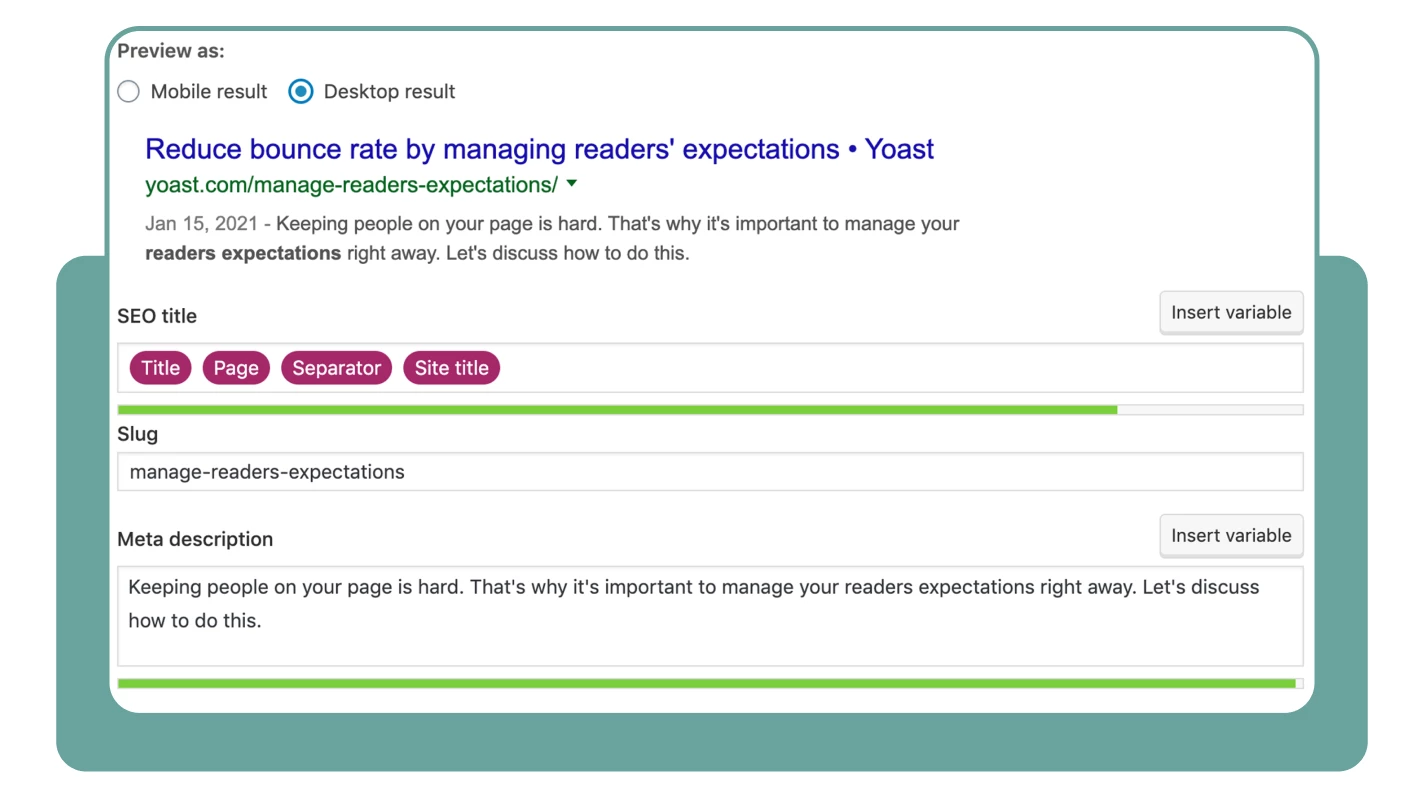1424x785 pixels.
Task: Click the SEO title length progress bar
Action: pos(710,410)
